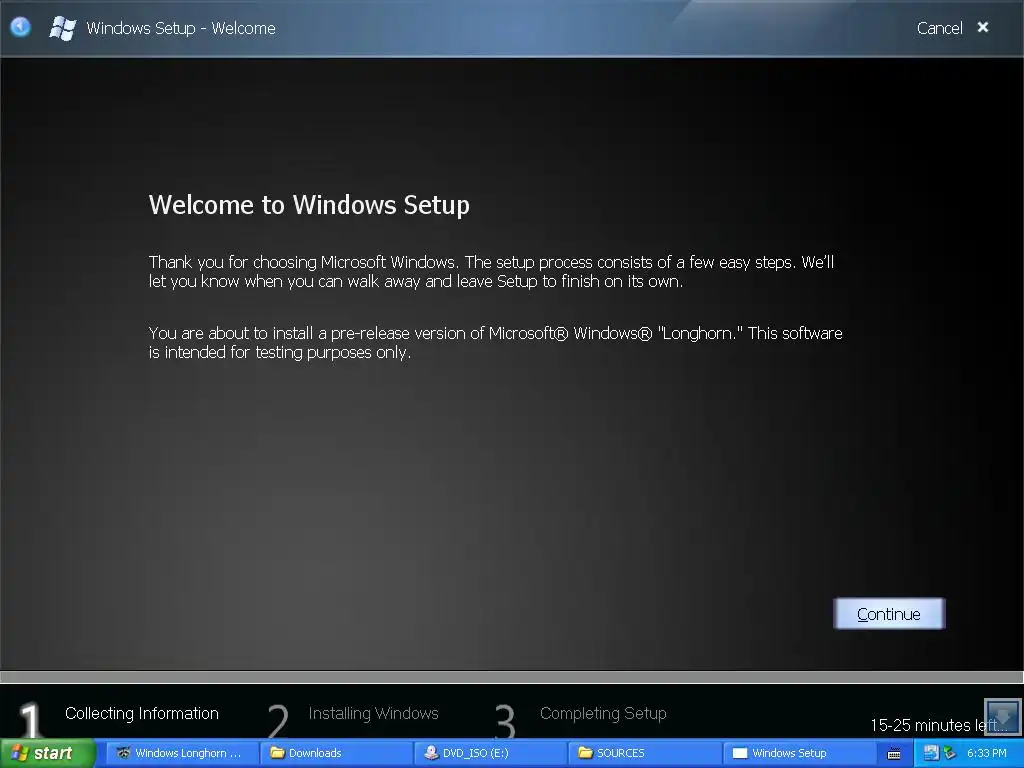Click the Cancel text in title bar
Viewport: 1024px width, 768px height.
940,28
